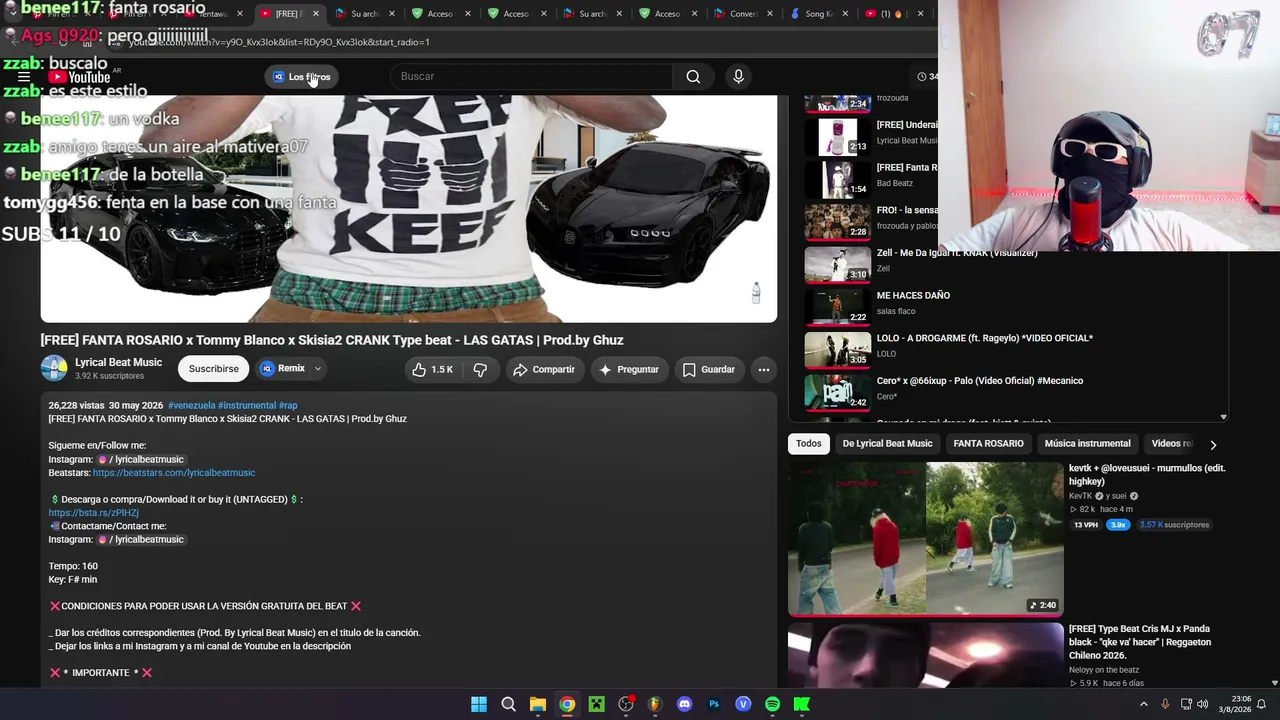
Task: Open Spotify from taskbar
Action: (x=772, y=704)
